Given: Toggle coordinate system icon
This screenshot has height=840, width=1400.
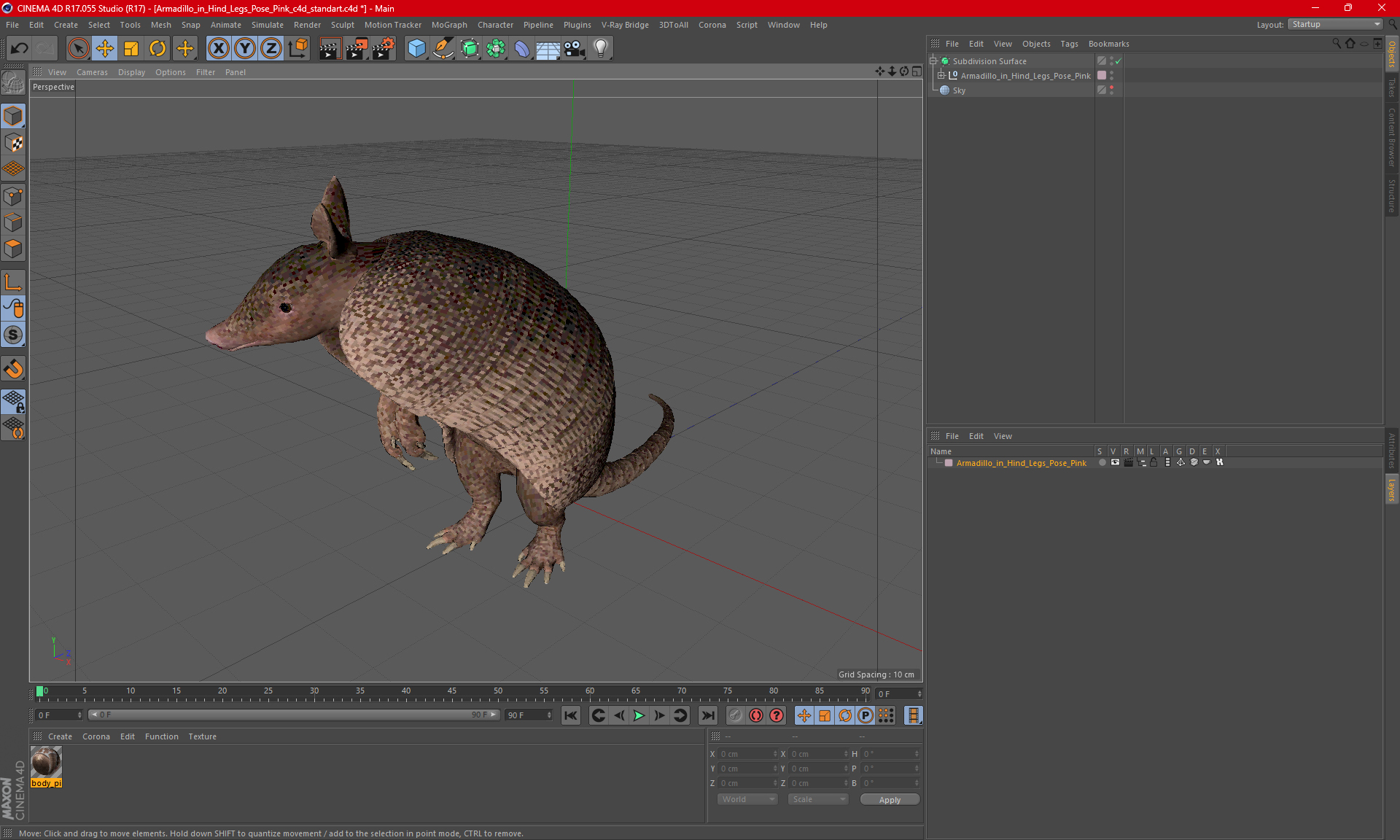Looking at the screenshot, I should click(x=298, y=49).
